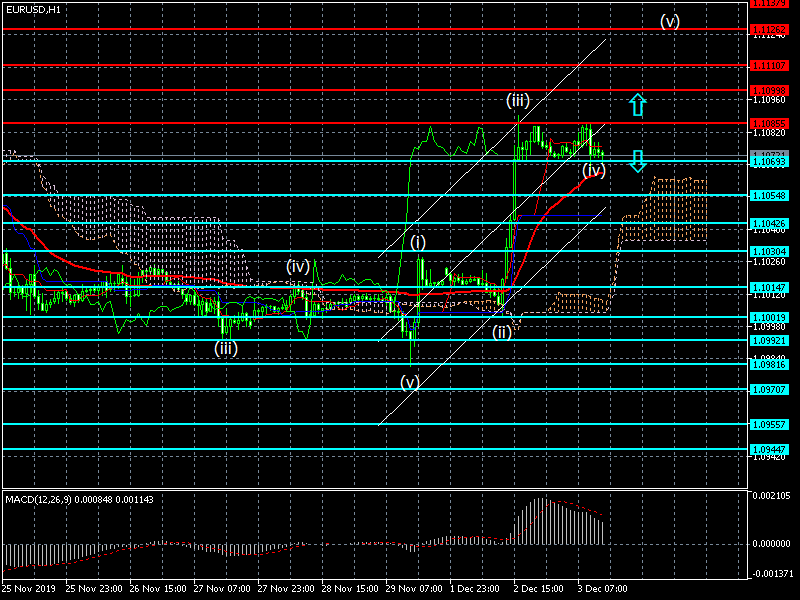Select the red 1.11107 price level label

769,66
